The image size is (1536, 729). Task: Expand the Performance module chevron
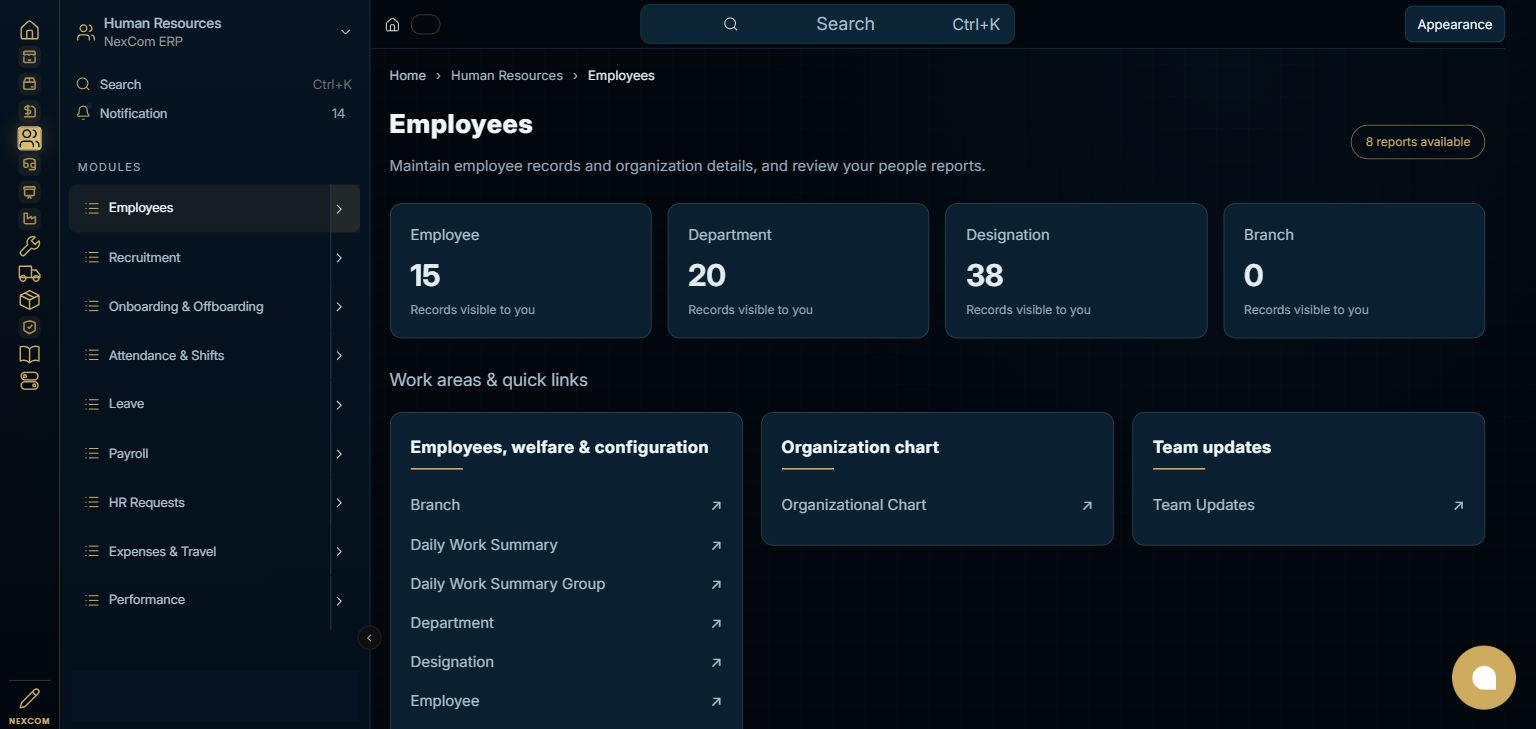click(x=339, y=601)
